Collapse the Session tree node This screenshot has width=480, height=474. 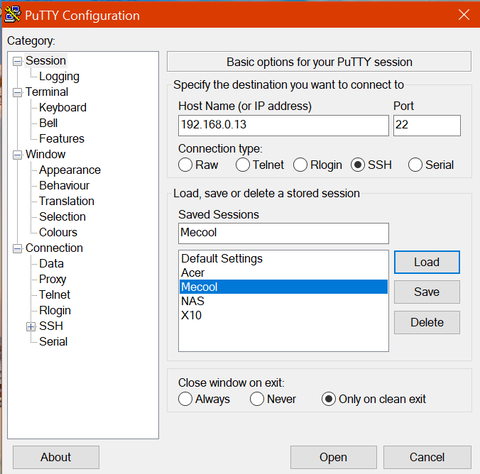click(x=17, y=61)
